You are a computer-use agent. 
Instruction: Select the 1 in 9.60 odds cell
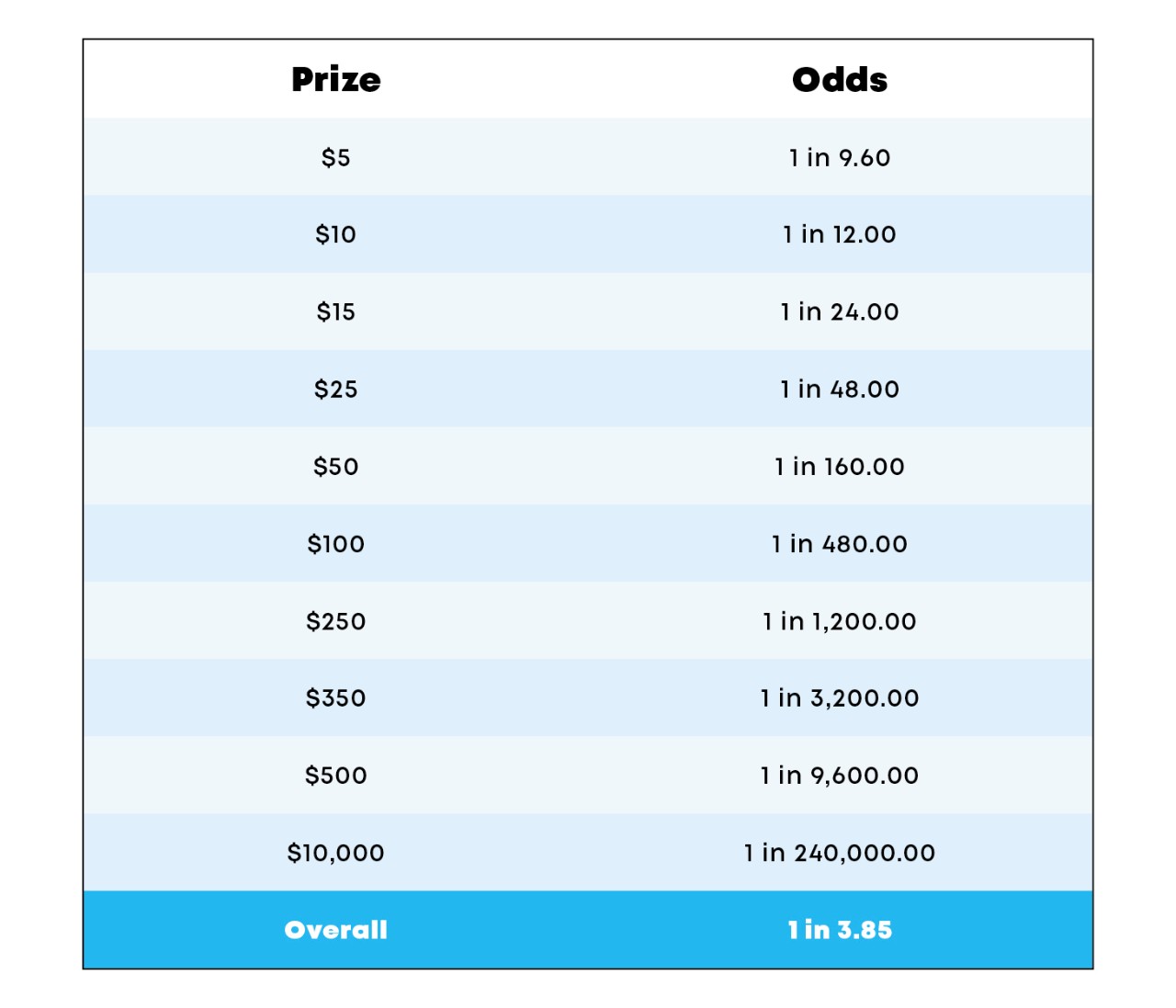[840, 158]
